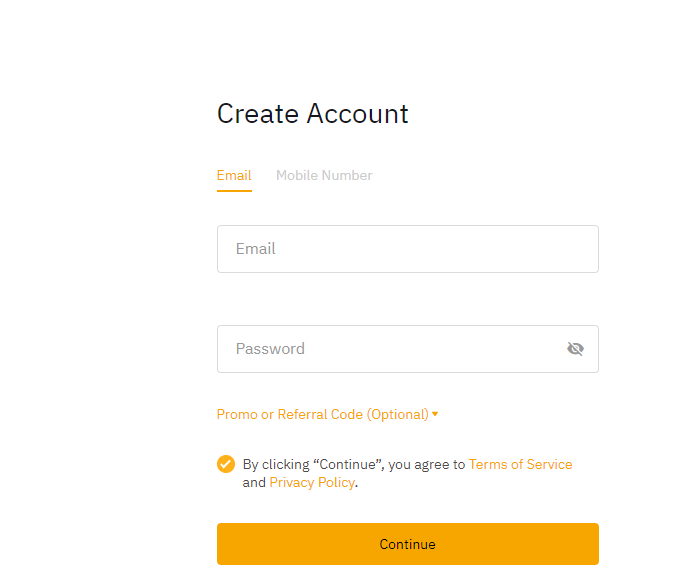The image size is (698, 583).
Task: Focus the Email input field
Action: click(408, 249)
